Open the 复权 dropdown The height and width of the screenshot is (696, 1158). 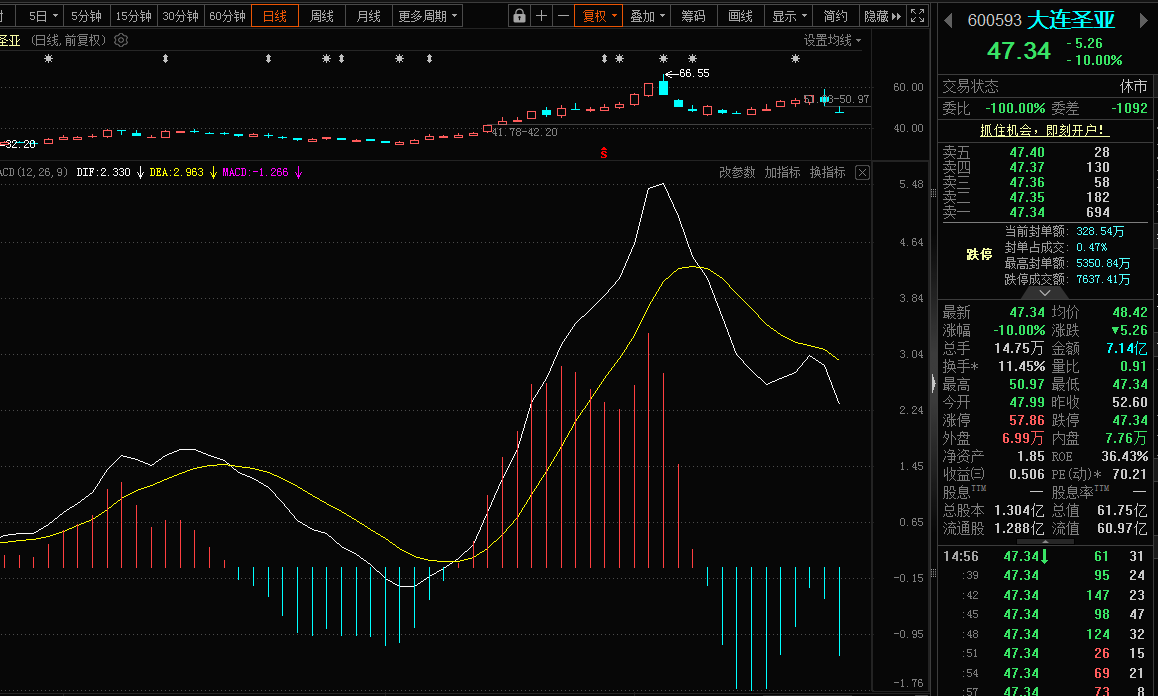click(599, 16)
